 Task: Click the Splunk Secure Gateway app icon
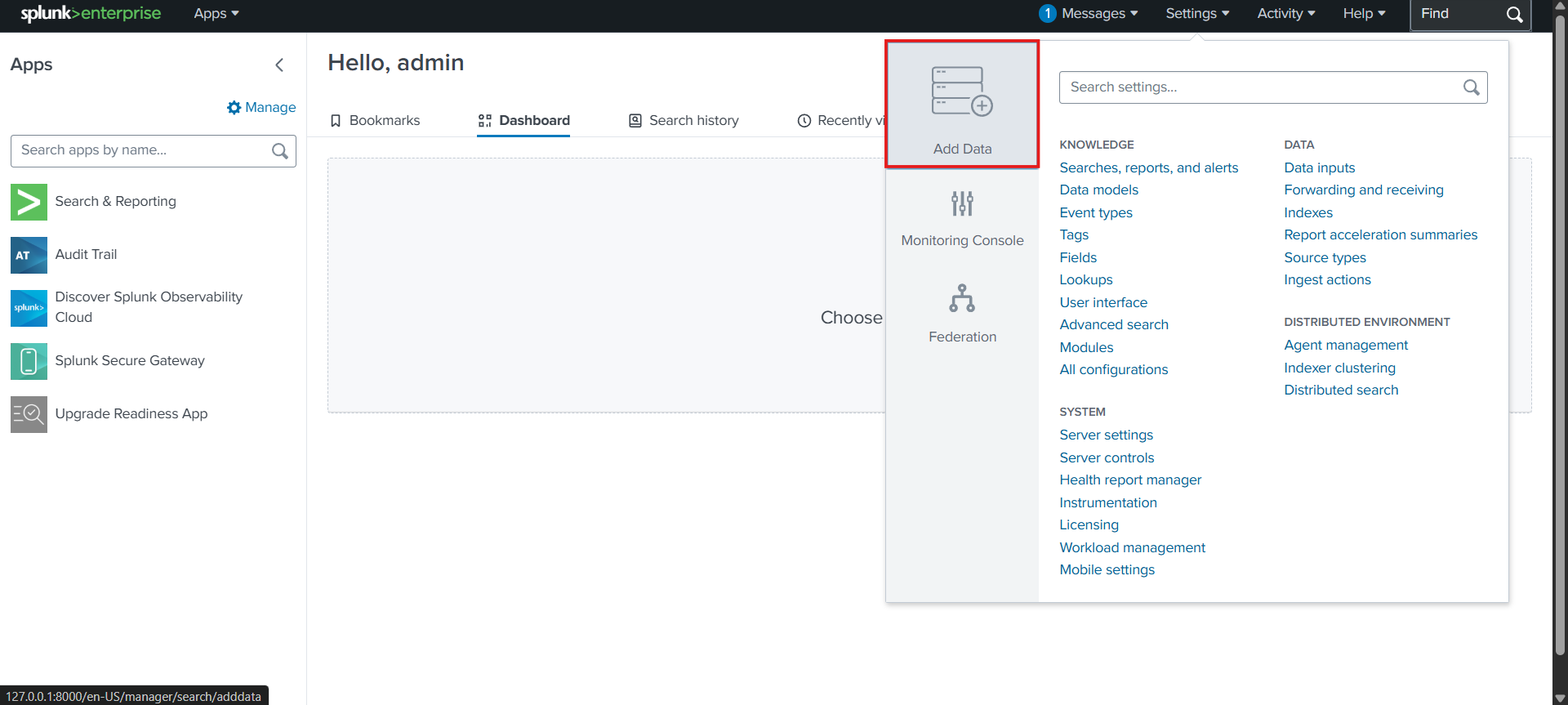point(29,361)
